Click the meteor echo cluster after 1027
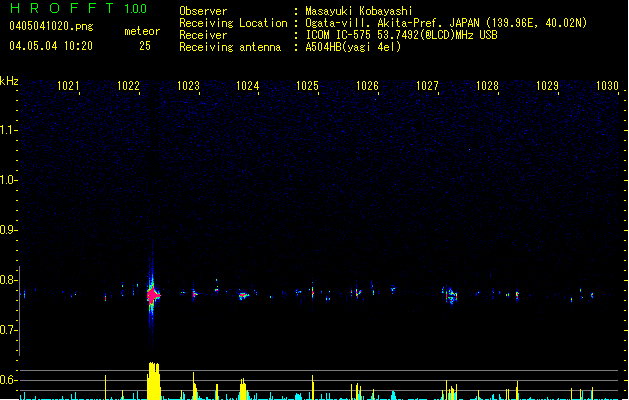This screenshot has width=629, height=400. click(x=451, y=296)
